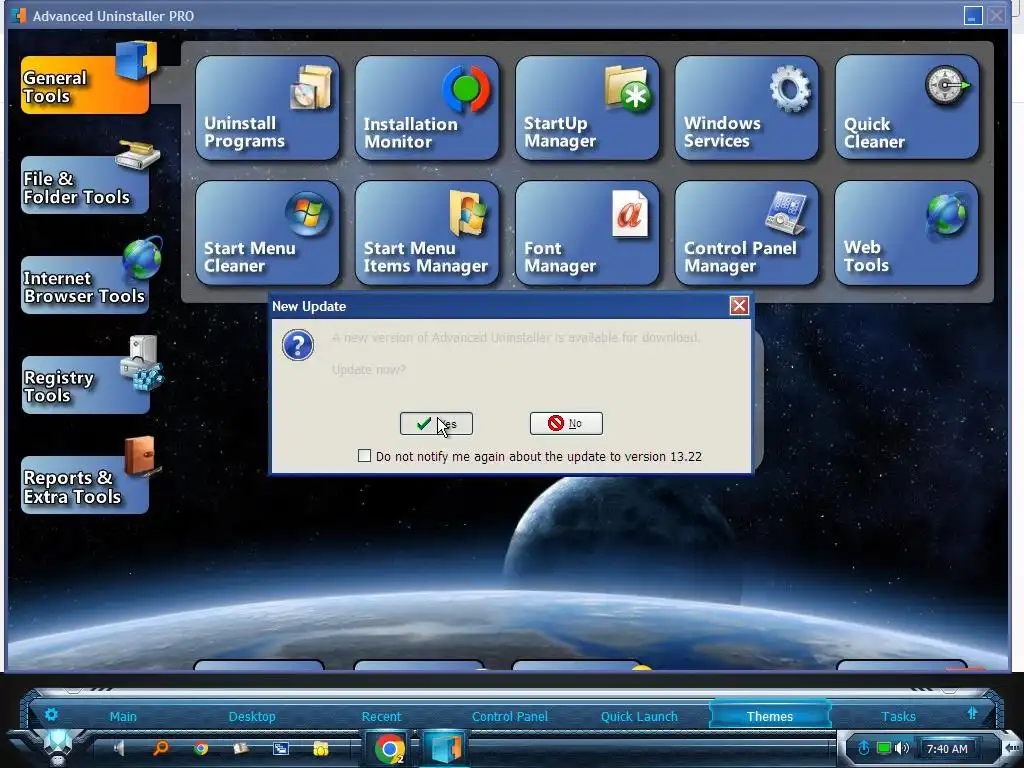This screenshot has width=1024, height=768.
Task: Switch to Chrome taskbar button
Action: click(x=390, y=749)
